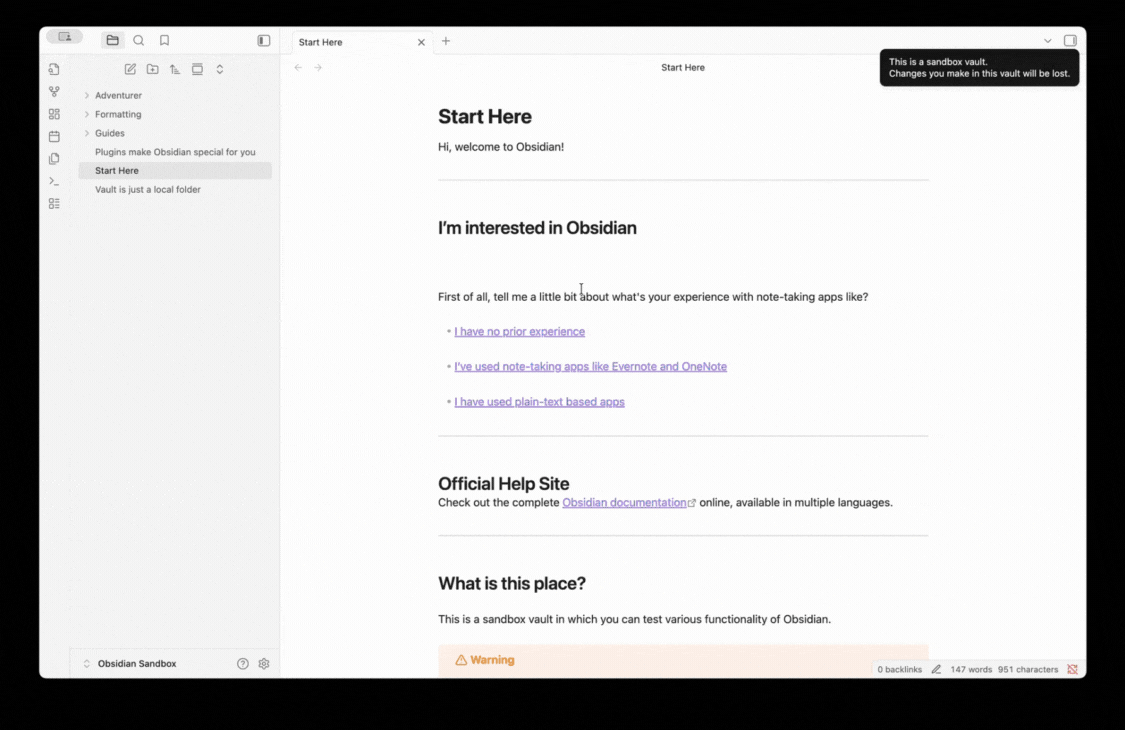Click the pencil editing mode status icon

pos(936,669)
